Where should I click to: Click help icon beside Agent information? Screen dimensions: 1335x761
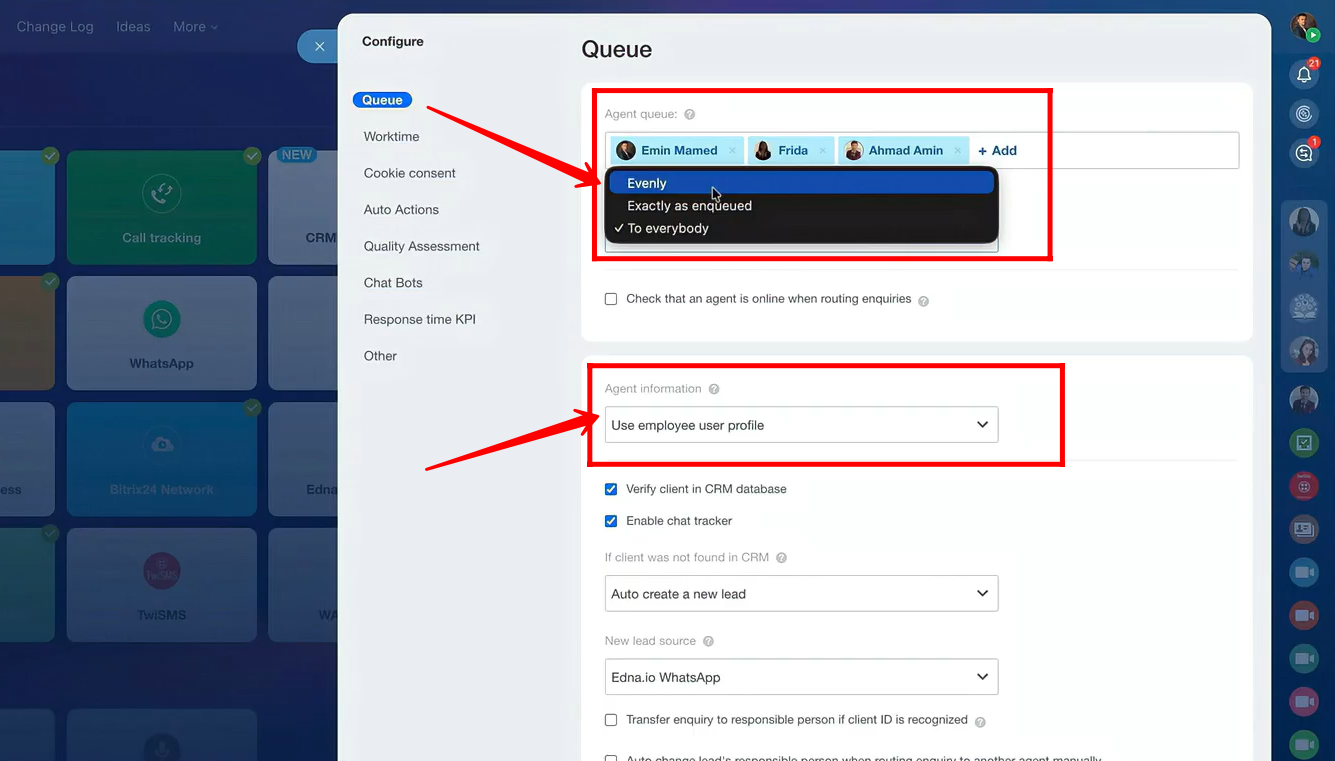coord(714,389)
